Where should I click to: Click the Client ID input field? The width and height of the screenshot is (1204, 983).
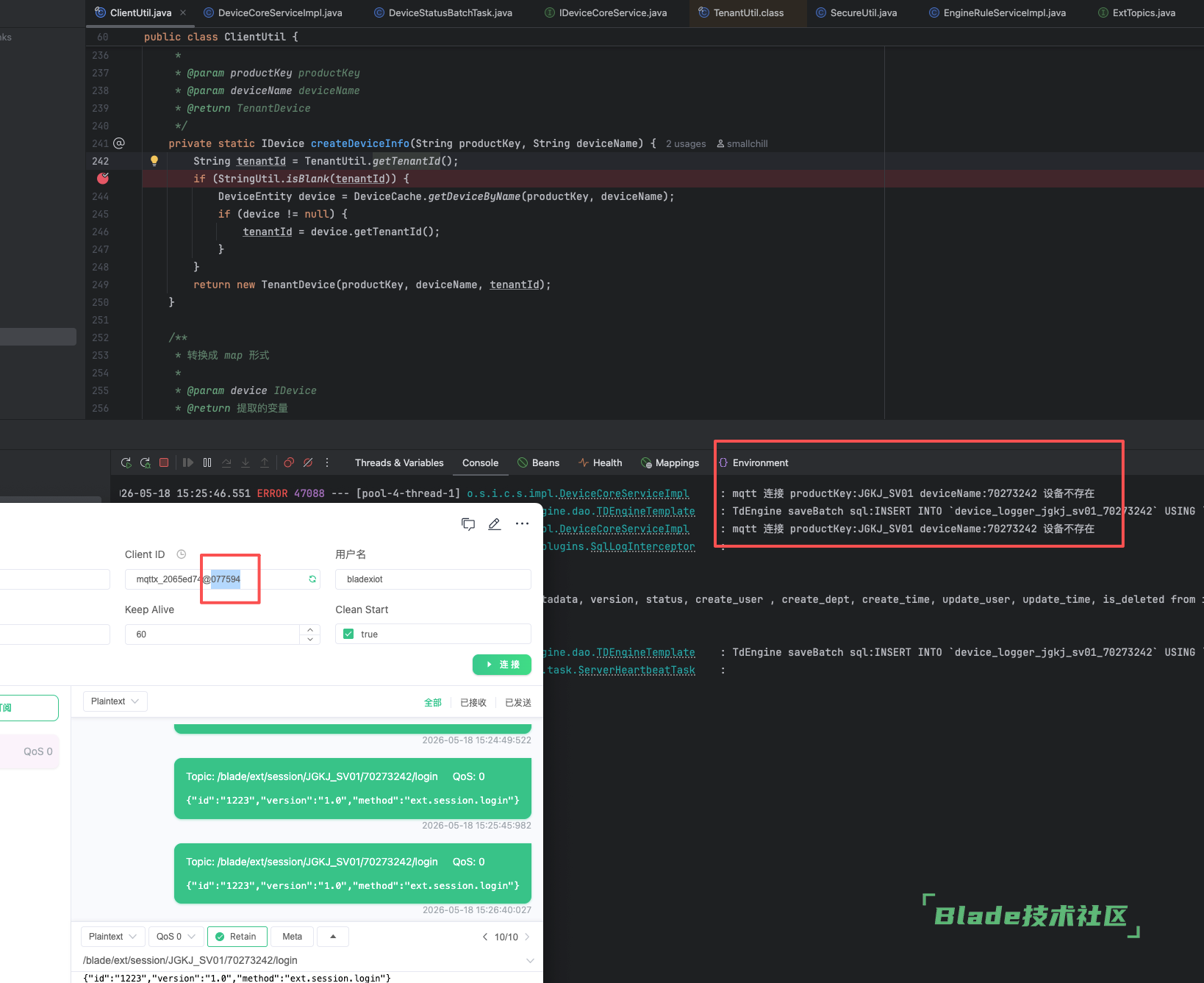pyautogui.click(x=223, y=579)
